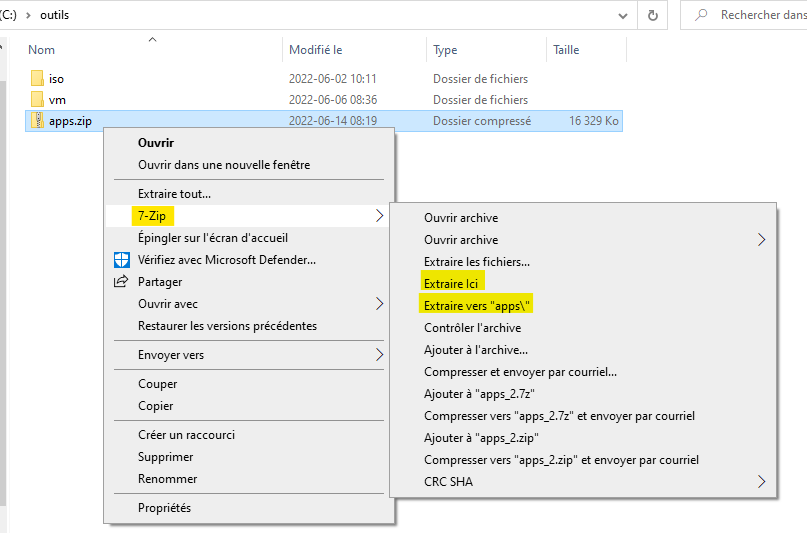807x533 pixels.
Task: Click the search magnifier icon
Action: point(702,15)
